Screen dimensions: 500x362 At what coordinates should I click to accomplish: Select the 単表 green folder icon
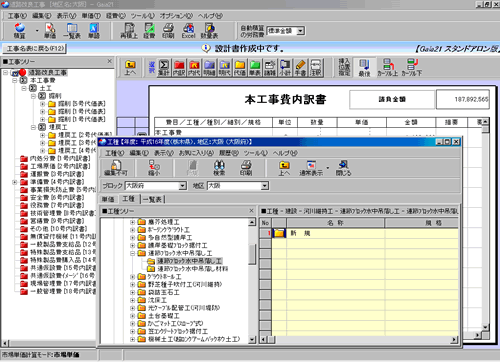pos(255,68)
